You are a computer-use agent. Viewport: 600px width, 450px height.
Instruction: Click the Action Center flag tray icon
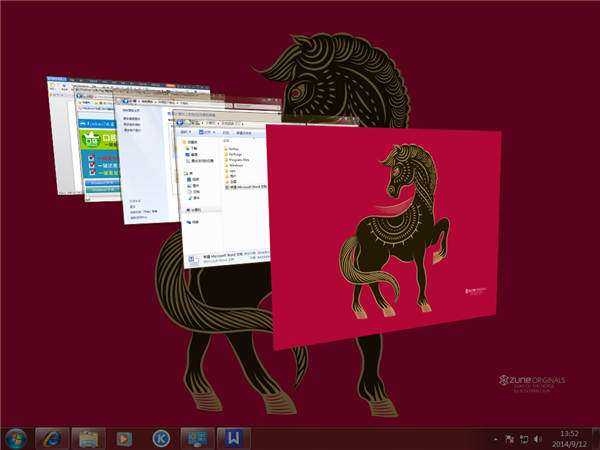(x=509, y=438)
